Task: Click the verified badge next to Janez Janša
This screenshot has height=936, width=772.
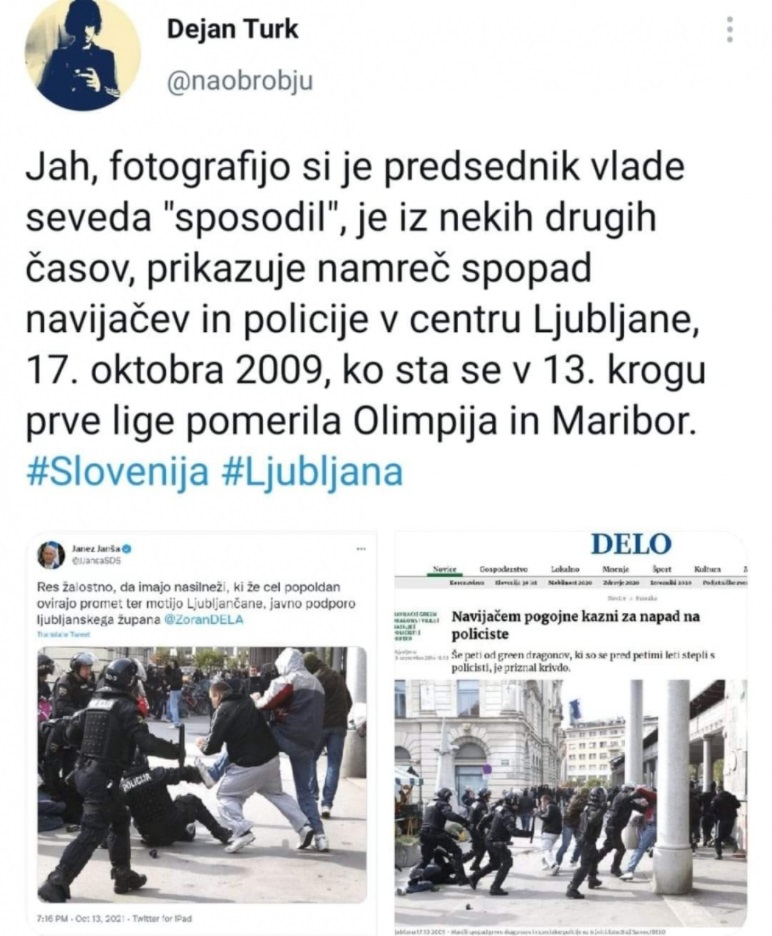Action: [x=127, y=548]
